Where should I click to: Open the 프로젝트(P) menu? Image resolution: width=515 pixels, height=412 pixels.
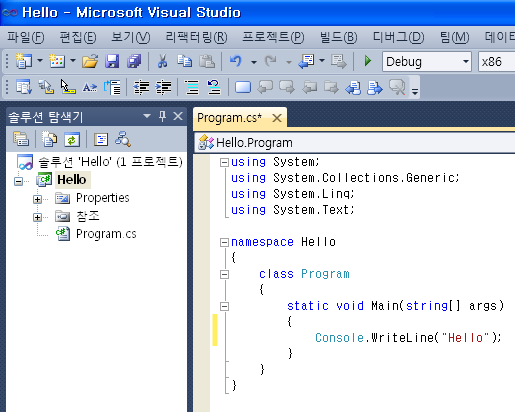pos(273,37)
